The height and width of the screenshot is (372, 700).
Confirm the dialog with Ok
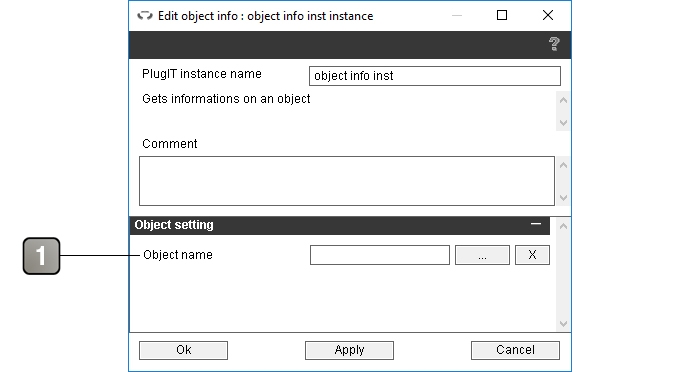tap(183, 350)
